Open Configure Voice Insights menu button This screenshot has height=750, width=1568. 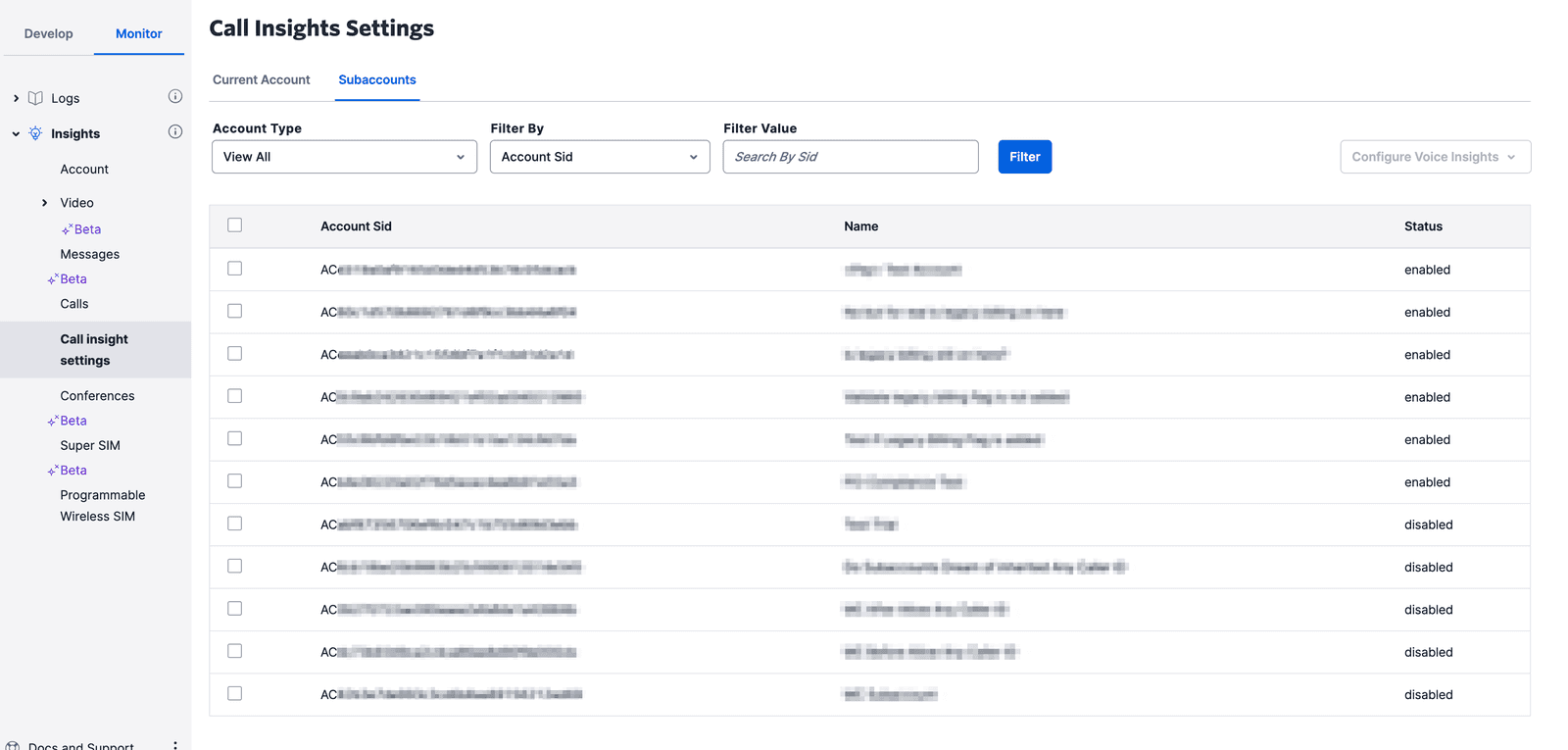click(1435, 157)
